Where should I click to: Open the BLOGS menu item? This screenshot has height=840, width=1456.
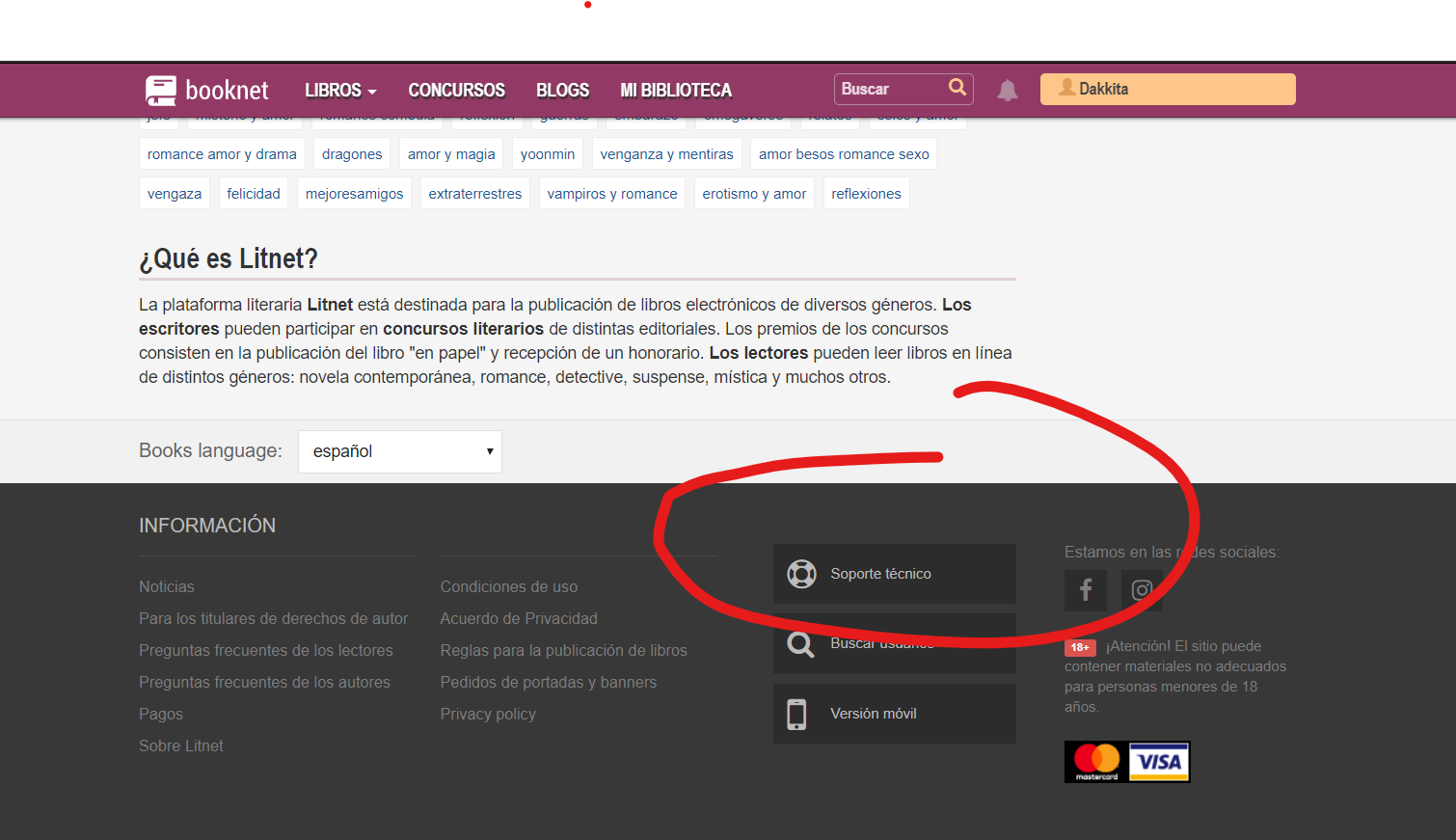tap(562, 90)
